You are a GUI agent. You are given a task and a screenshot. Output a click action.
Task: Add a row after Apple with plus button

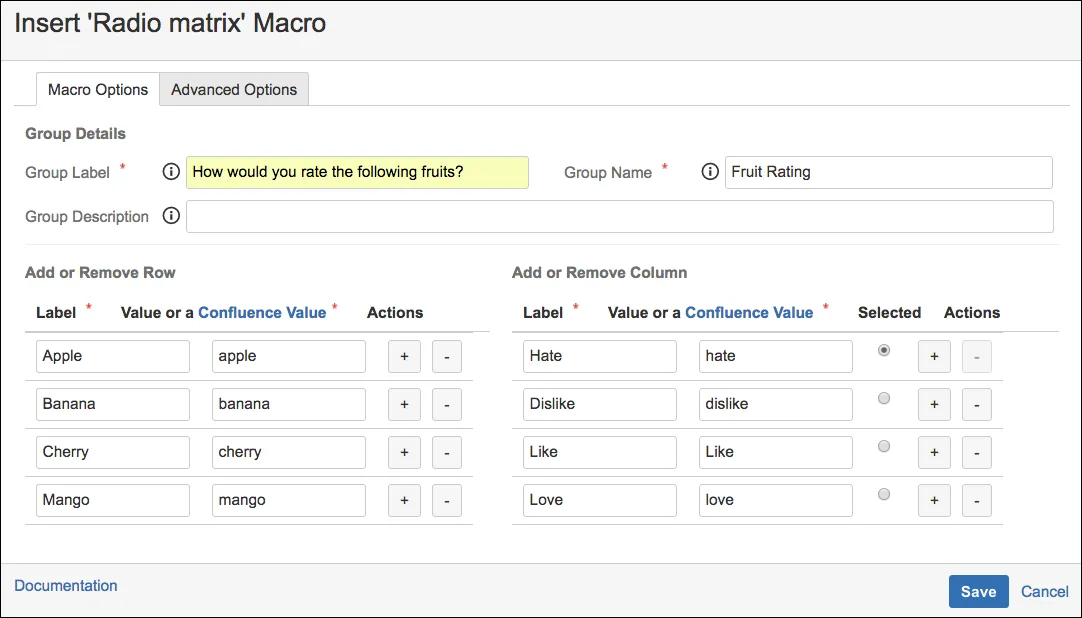(x=404, y=357)
